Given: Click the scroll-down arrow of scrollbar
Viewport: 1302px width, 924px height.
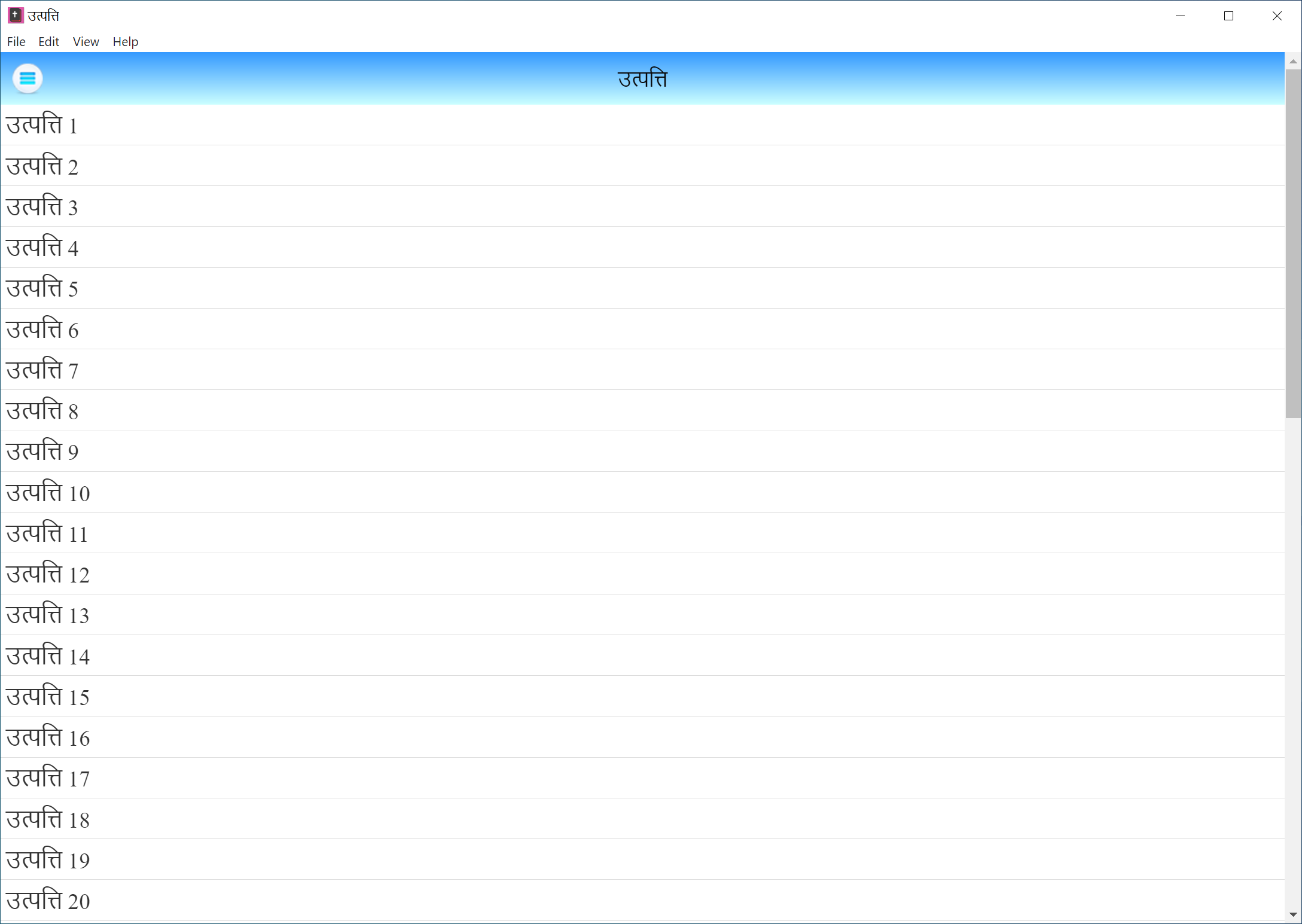Looking at the screenshot, I should pos(1293,914).
